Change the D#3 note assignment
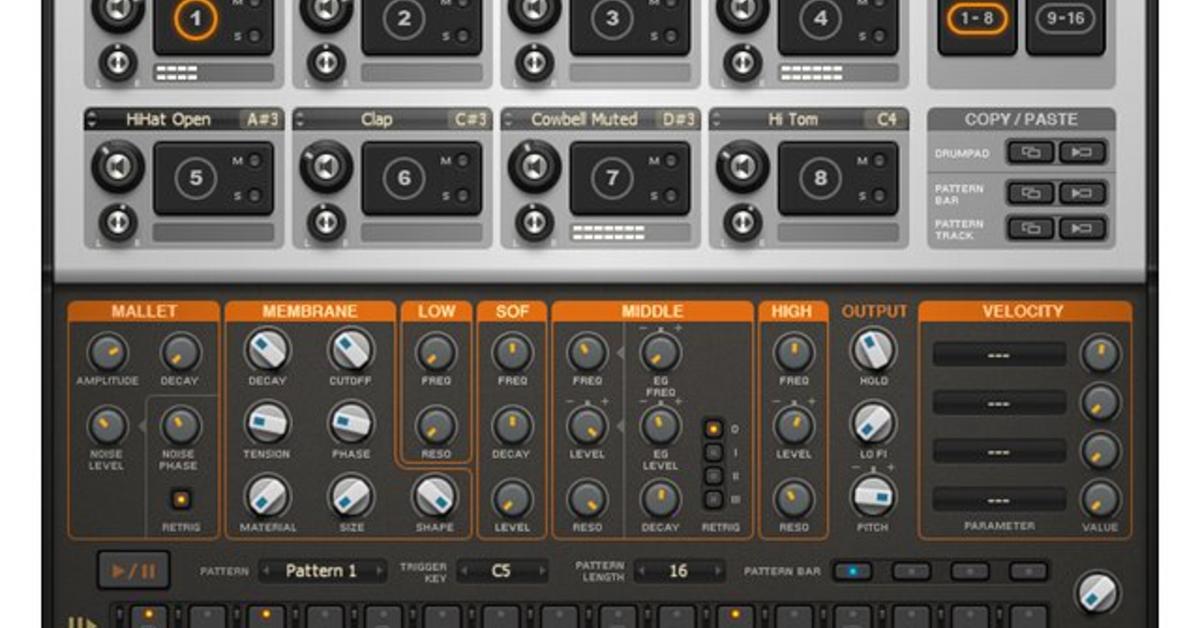The height and width of the screenshot is (628, 1200). point(679,119)
